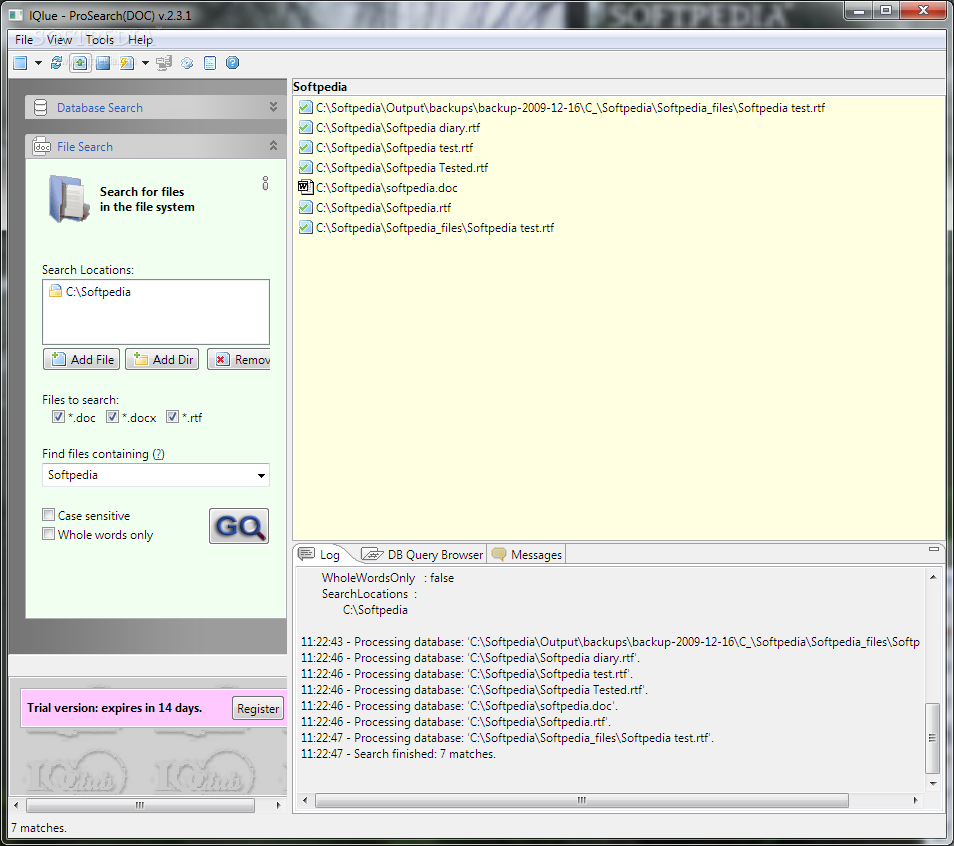
Task: Click the '7 matches.' status bar text
Action: point(38,828)
